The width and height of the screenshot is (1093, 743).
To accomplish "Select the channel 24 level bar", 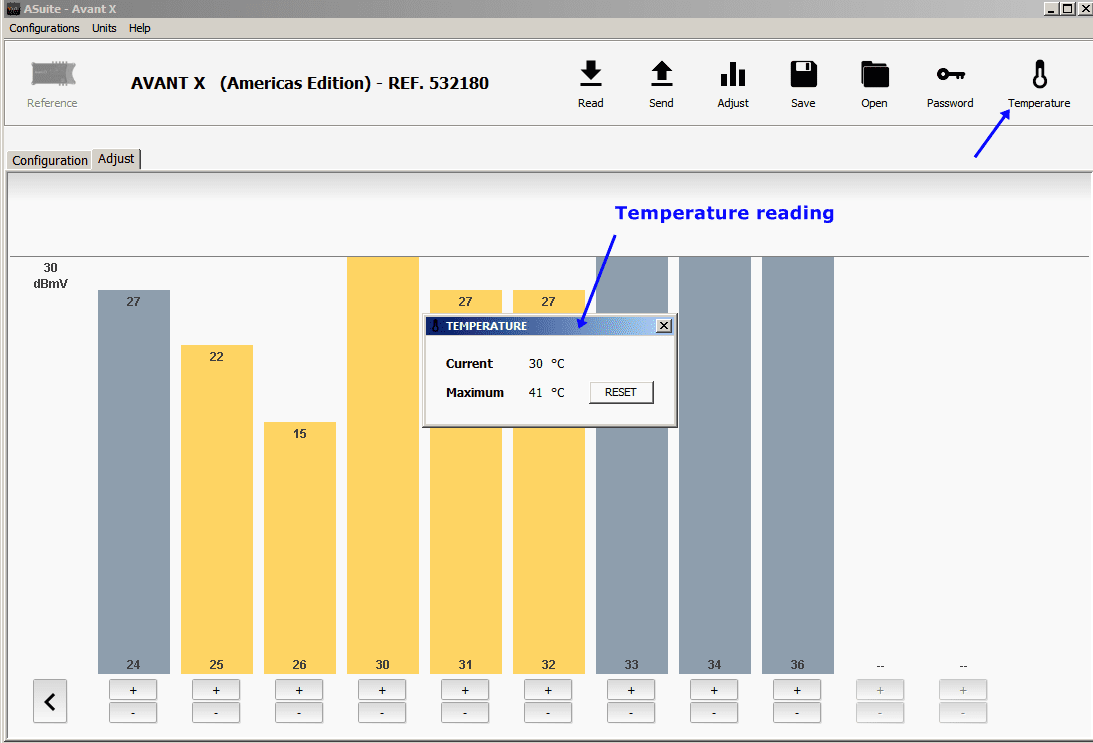I will click(x=134, y=482).
